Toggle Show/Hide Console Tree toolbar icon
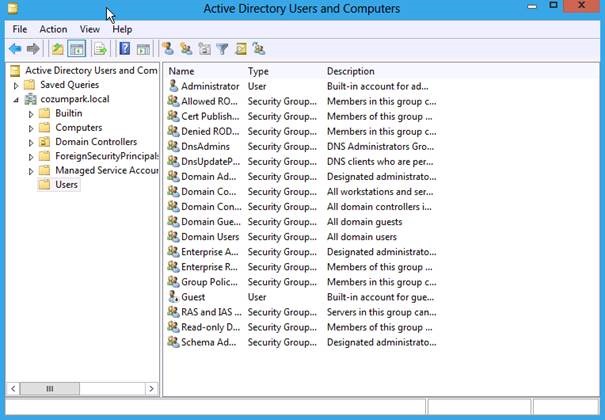This screenshot has height=420, width=605. click(76, 49)
